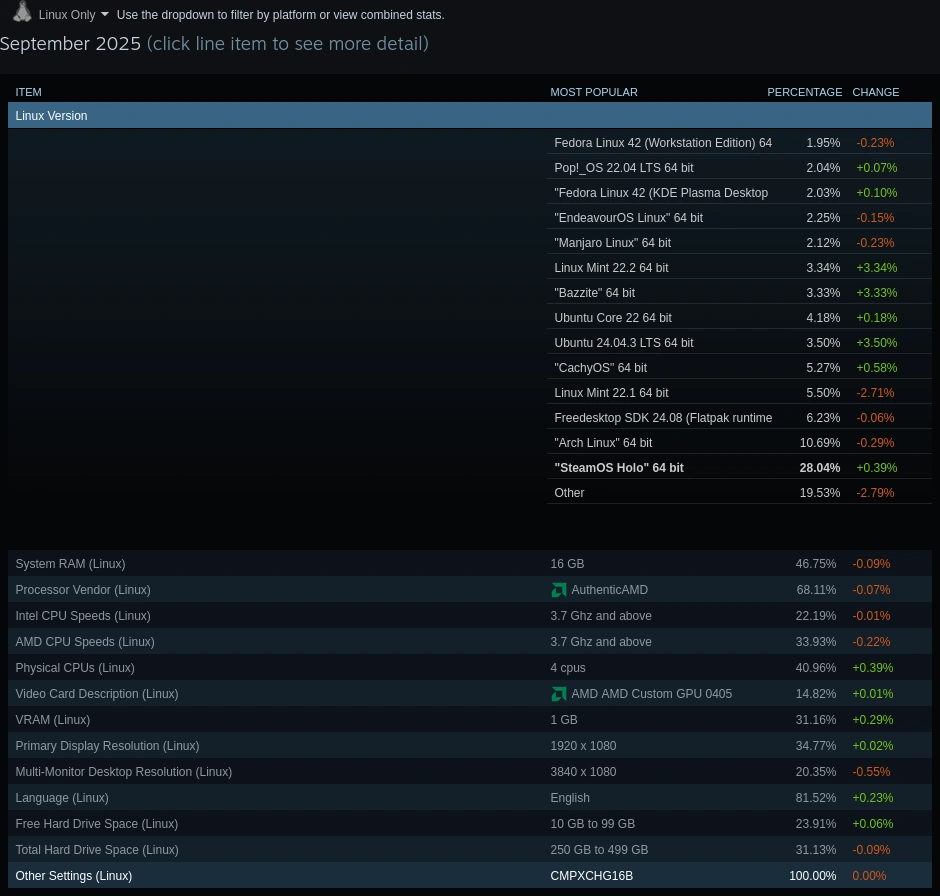The image size is (940, 896).
Task: Click Free Hard Drive Space (Linux)
Action: point(97,824)
